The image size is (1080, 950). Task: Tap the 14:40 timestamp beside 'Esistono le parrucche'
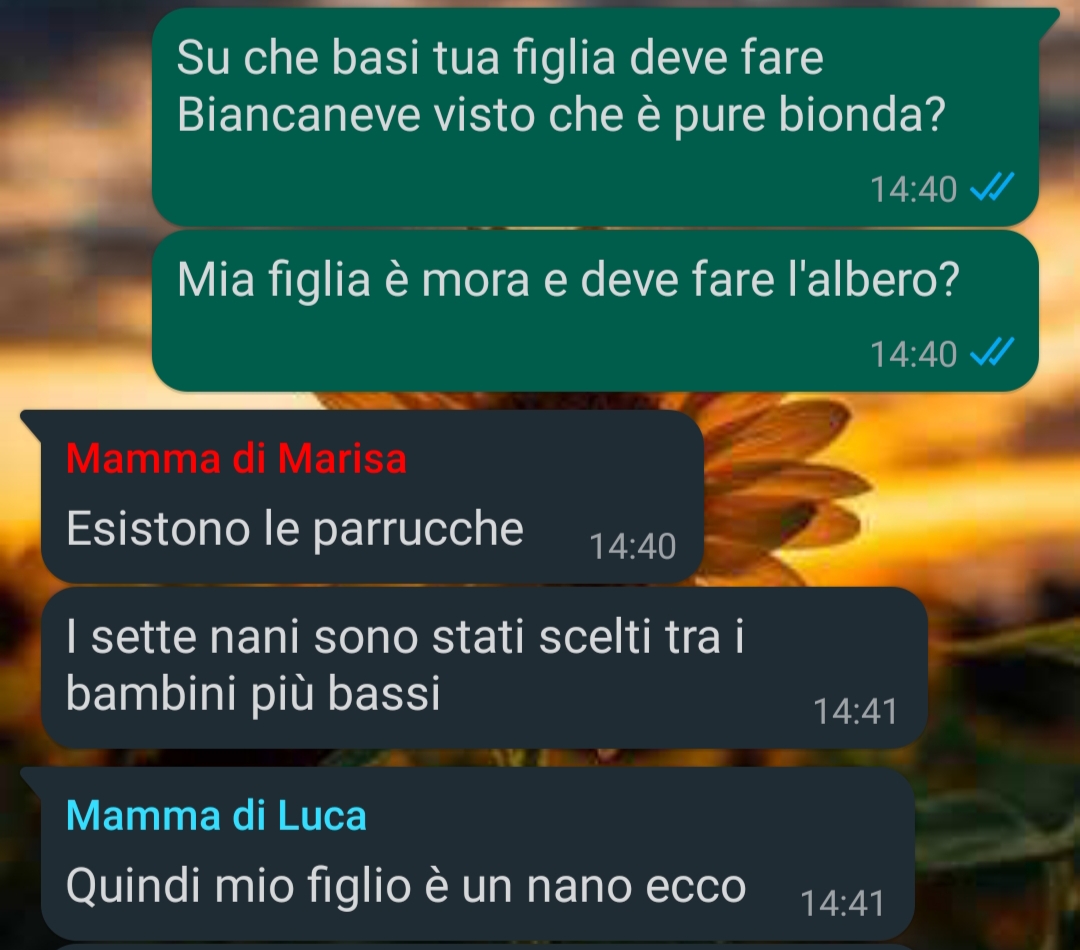point(633,546)
